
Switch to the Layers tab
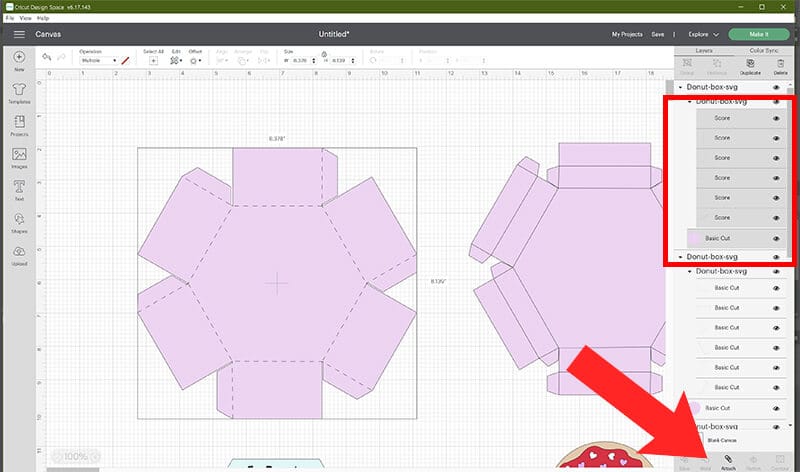point(704,51)
